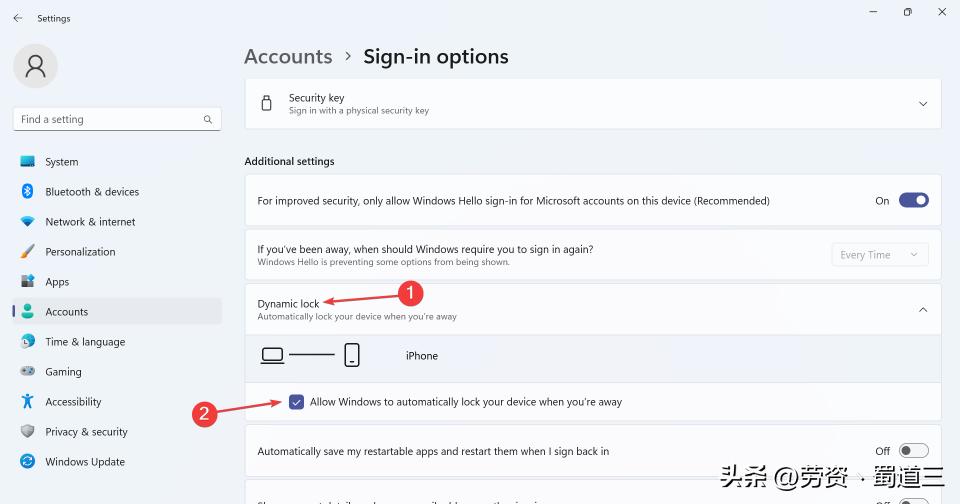The width and height of the screenshot is (960, 504).
Task: Click the Gaming controller icon
Action: [x=28, y=371]
